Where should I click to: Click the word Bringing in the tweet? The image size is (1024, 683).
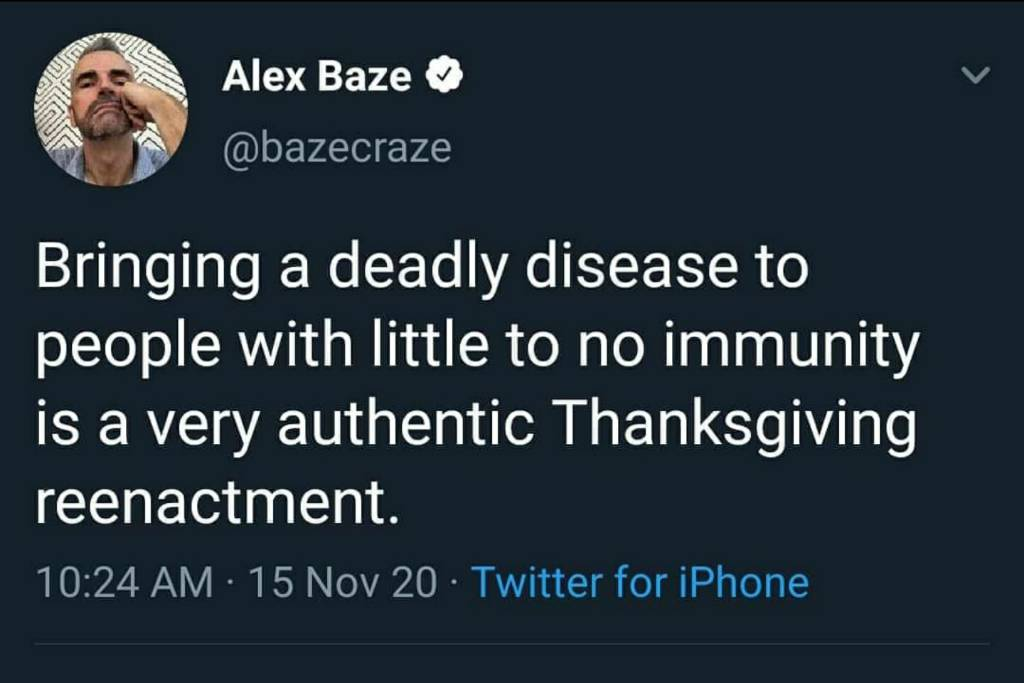coord(148,267)
